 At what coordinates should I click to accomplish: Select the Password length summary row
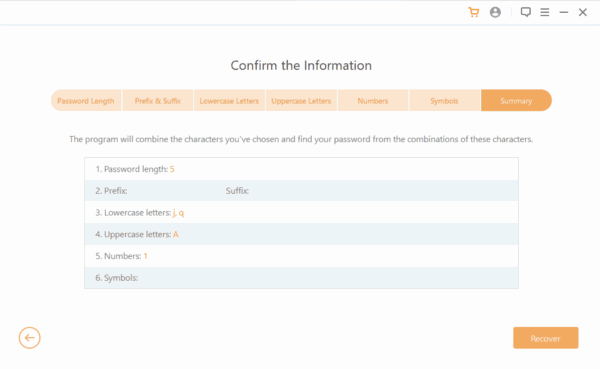click(x=302, y=169)
